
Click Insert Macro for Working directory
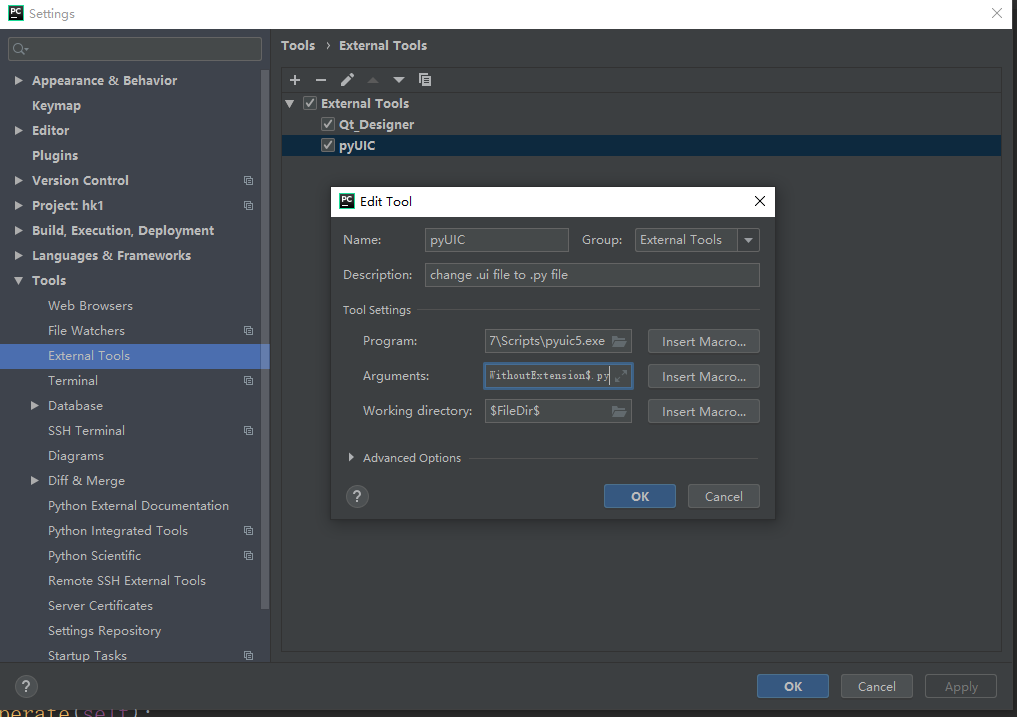pyautogui.click(x=704, y=411)
